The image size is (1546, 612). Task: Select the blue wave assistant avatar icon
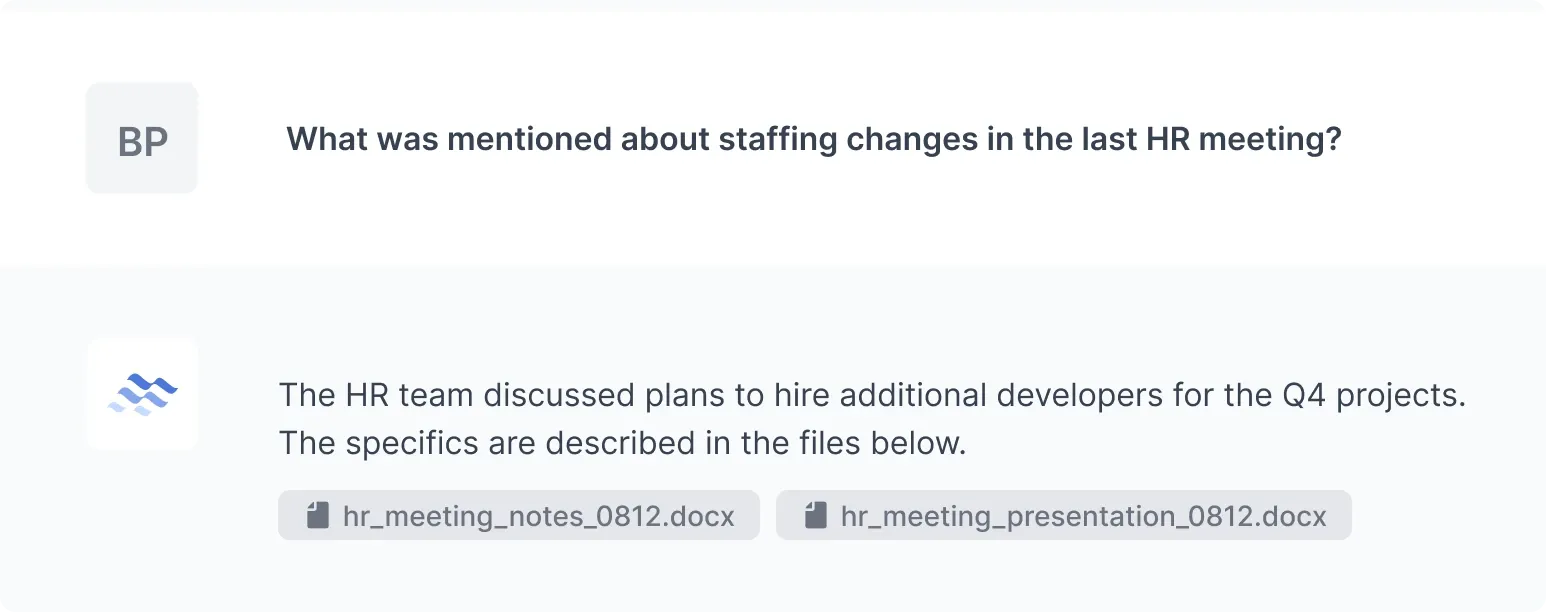click(142, 394)
